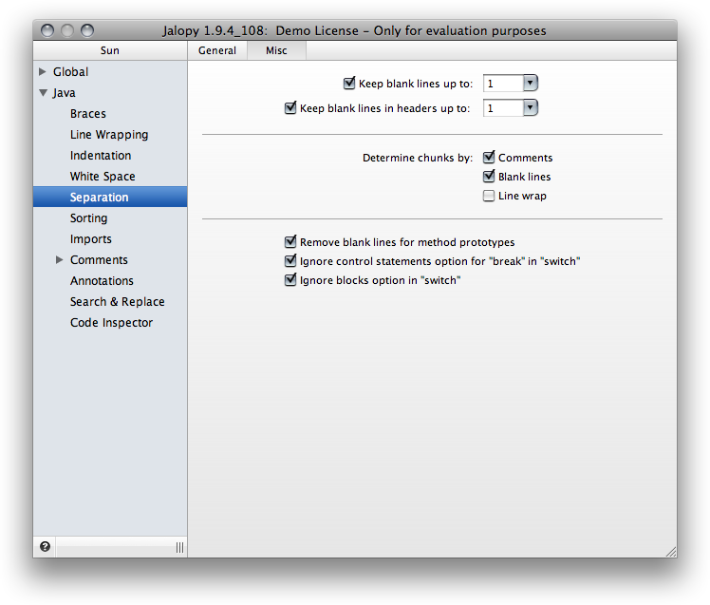This screenshot has height=605, width=710.
Task: Toggle Ignore blocks option in switch
Action: pyautogui.click(x=290, y=280)
